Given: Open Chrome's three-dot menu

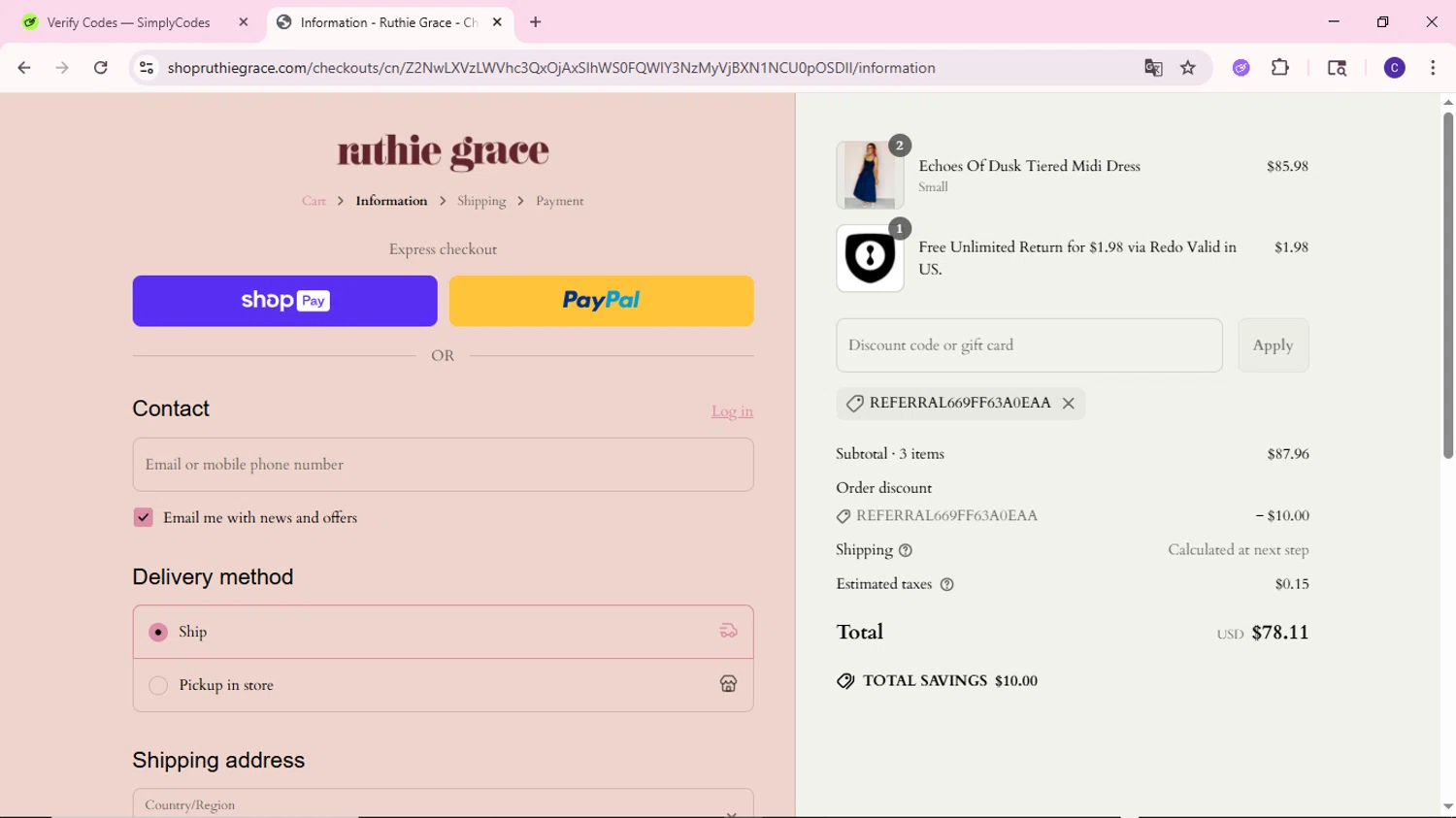Looking at the screenshot, I should coord(1433,68).
